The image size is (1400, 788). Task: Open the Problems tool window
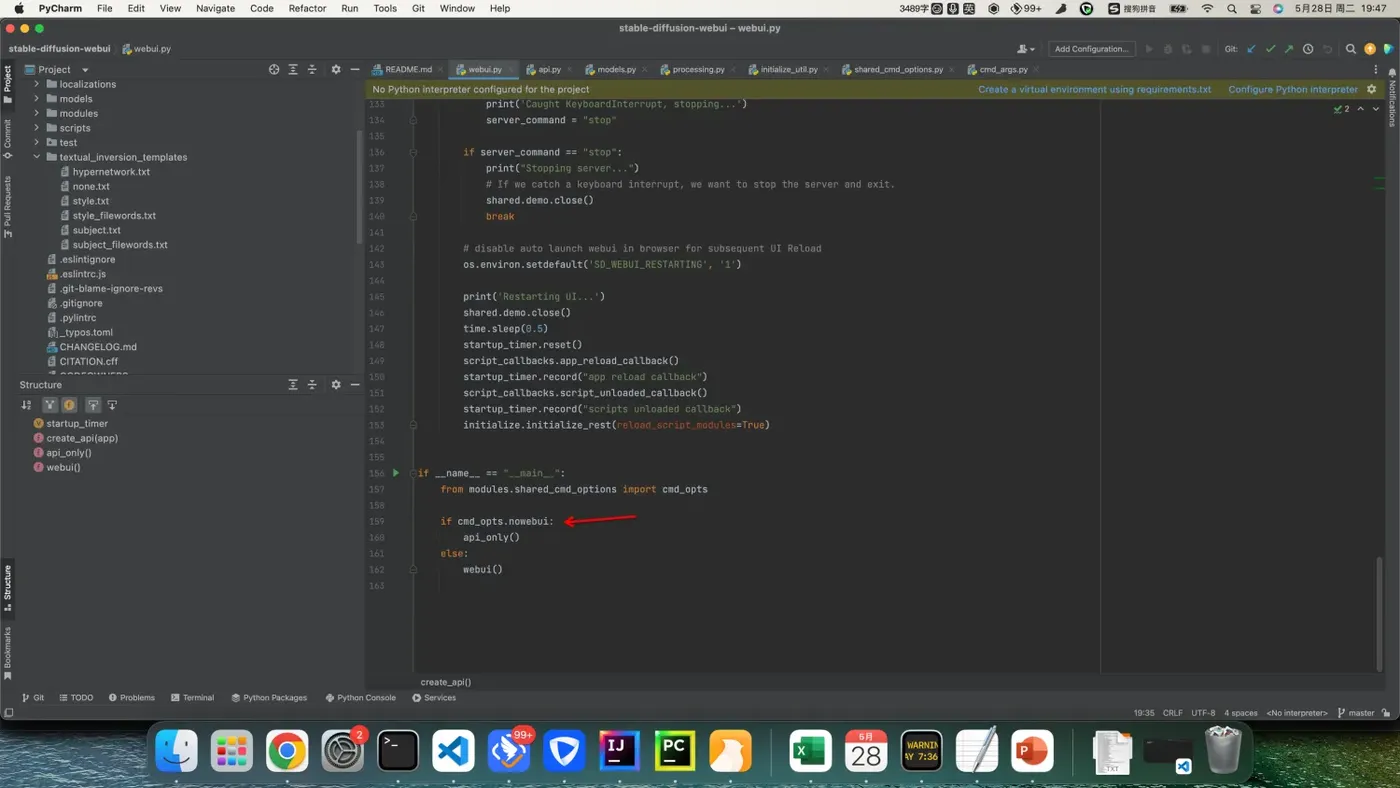[x=131, y=698]
